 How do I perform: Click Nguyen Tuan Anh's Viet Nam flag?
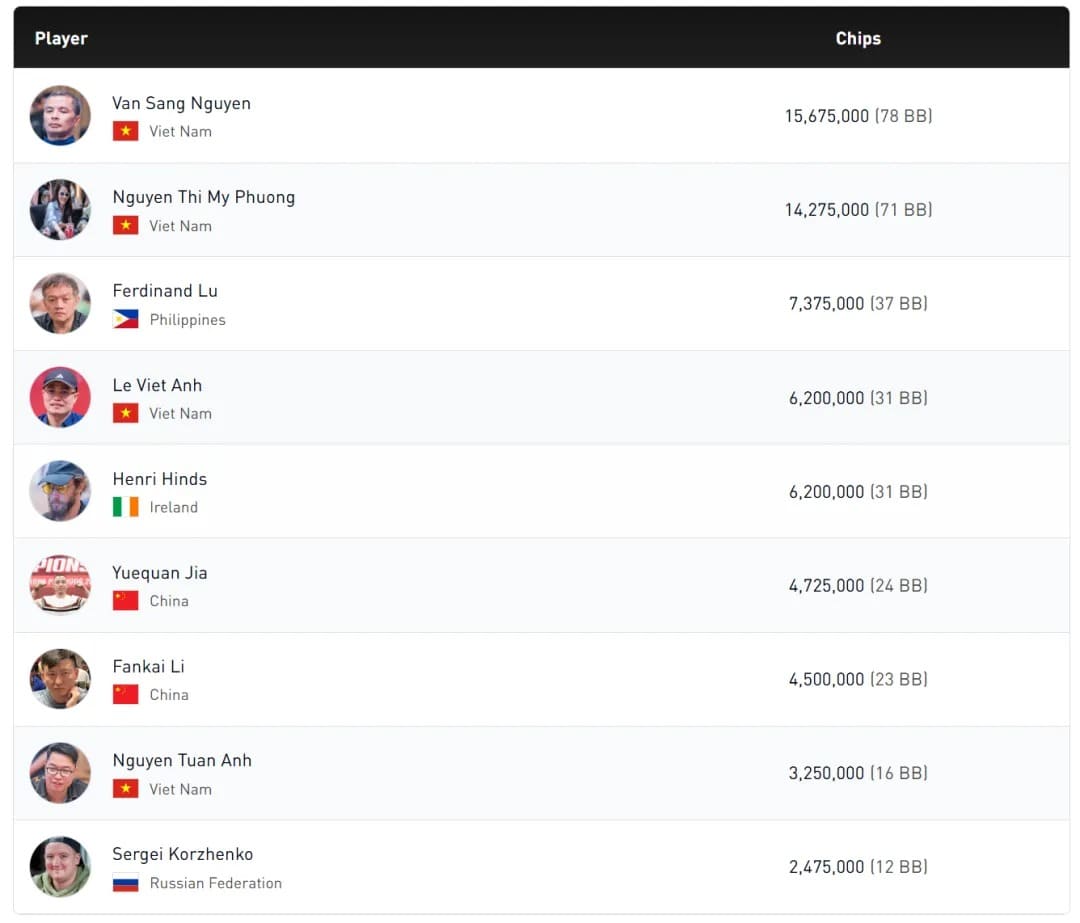(125, 789)
